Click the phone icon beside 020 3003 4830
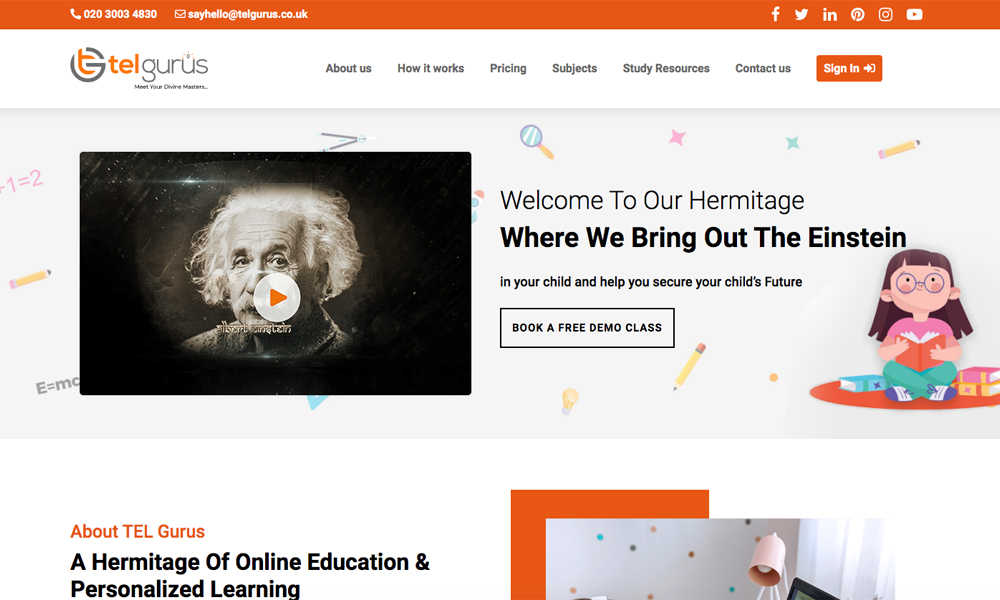The height and width of the screenshot is (600, 1000). 75,14
